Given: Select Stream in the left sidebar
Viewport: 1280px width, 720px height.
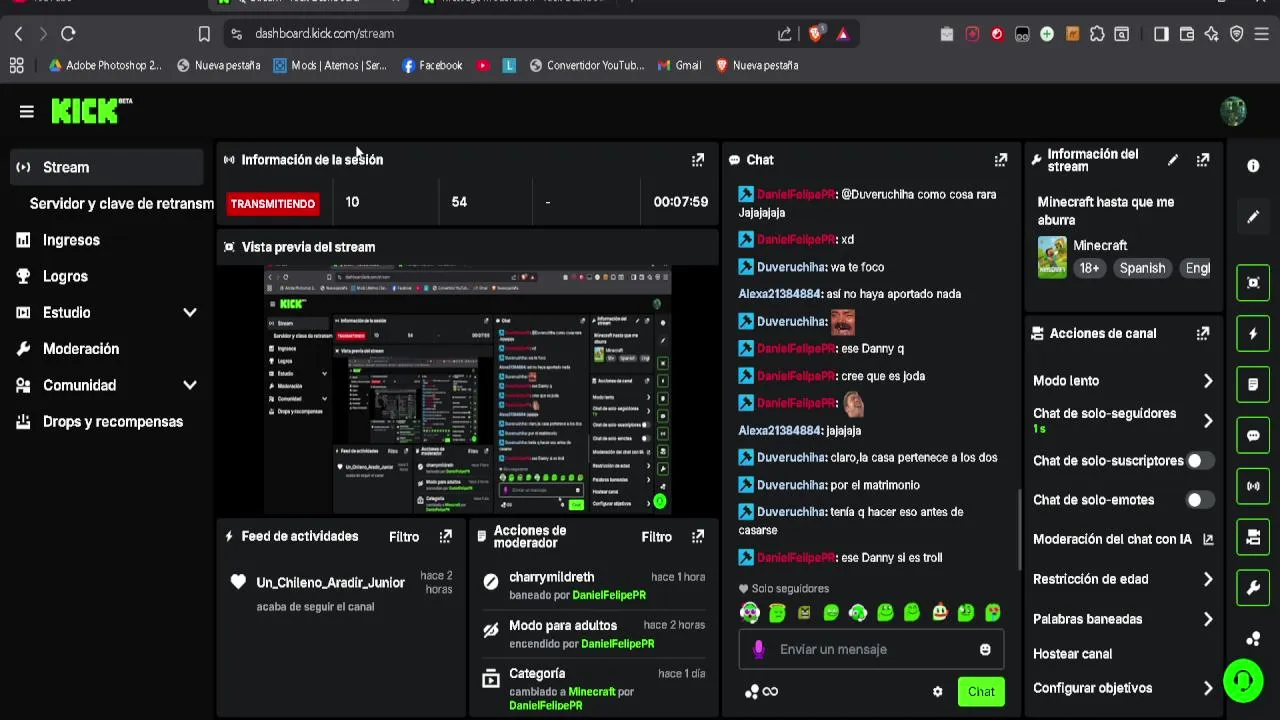Looking at the screenshot, I should [107, 167].
